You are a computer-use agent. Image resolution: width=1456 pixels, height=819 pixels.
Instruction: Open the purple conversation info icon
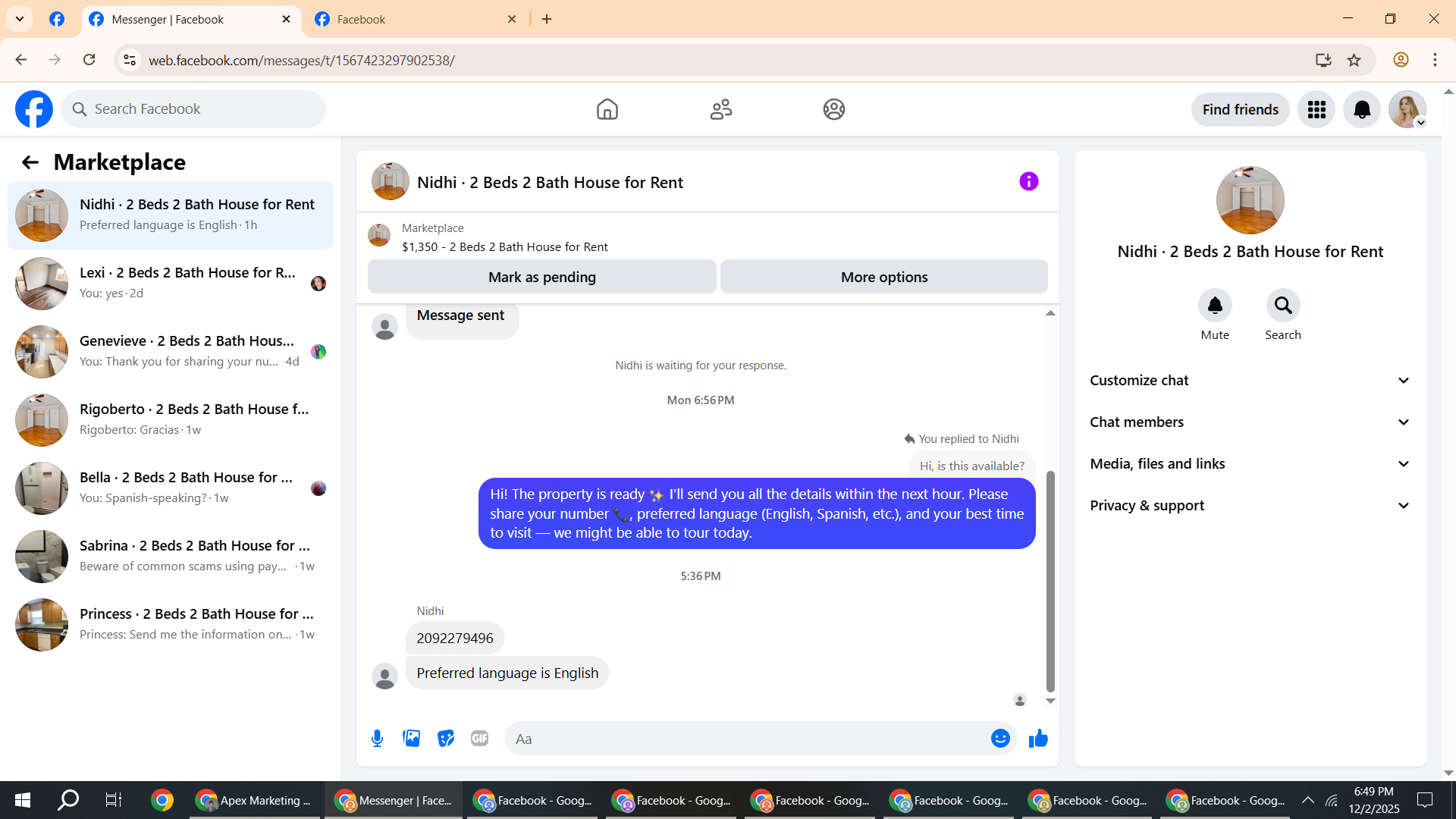point(1028,182)
